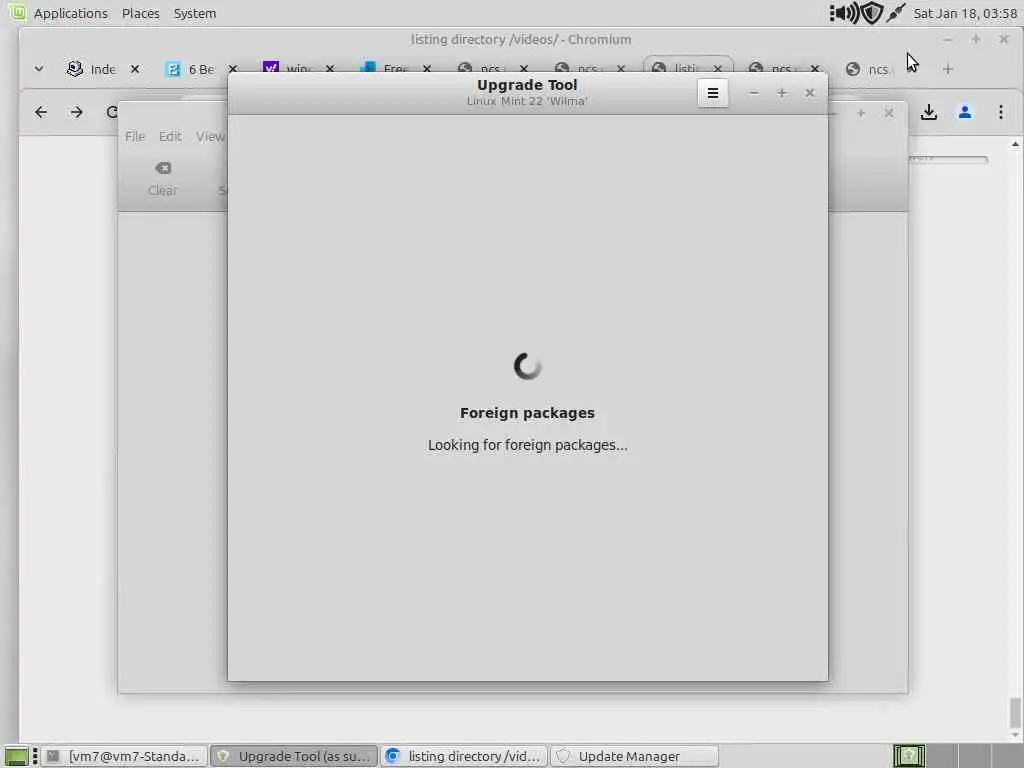Click show desktop icon in bottom panel
Viewport: 1024px width, 768px height.
17,756
